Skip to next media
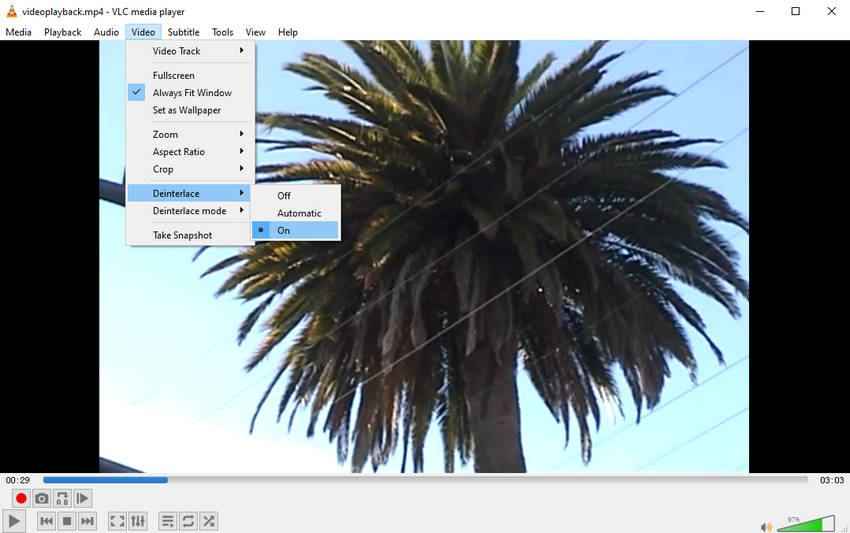This screenshot has width=850, height=533. point(87,521)
